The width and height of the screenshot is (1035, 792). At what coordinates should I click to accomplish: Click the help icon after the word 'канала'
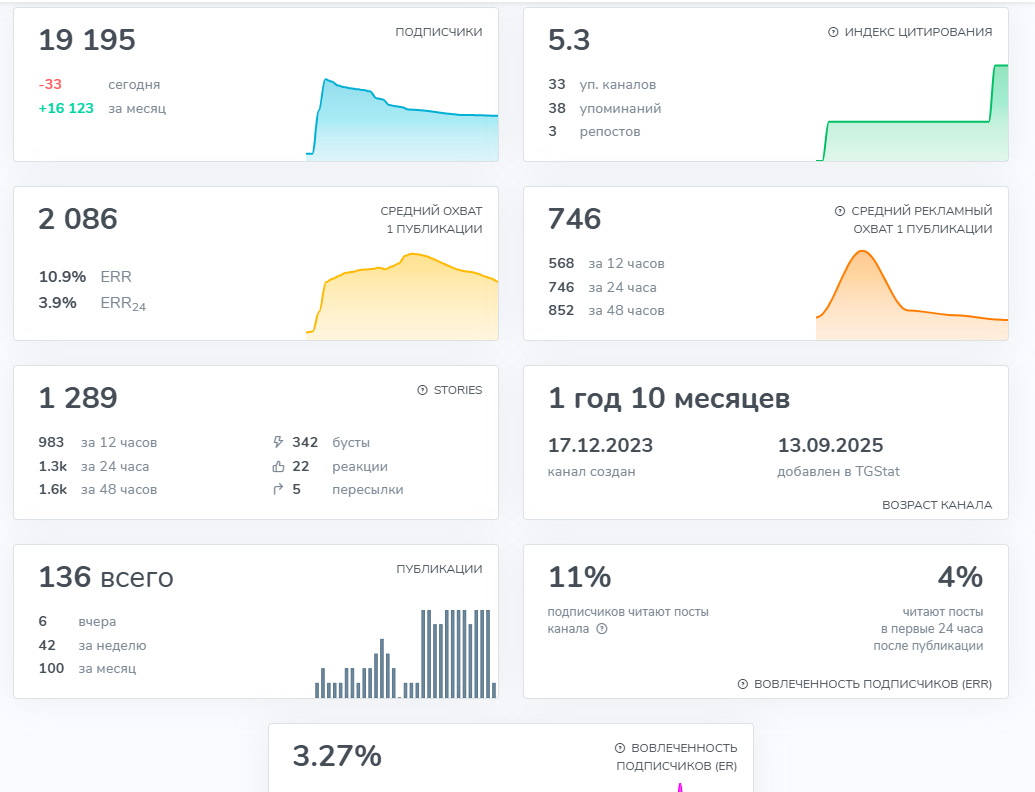pyautogui.click(x=602, y=629)
